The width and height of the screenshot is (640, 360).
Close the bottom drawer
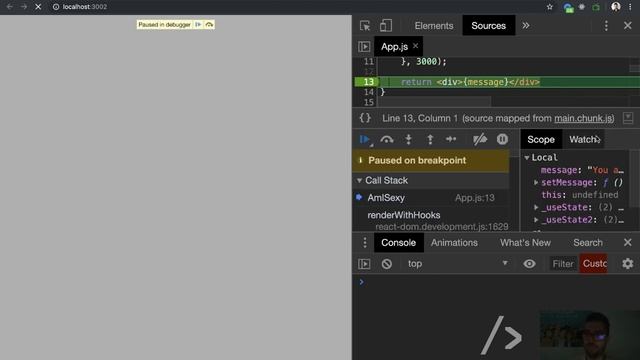(628, 242)
